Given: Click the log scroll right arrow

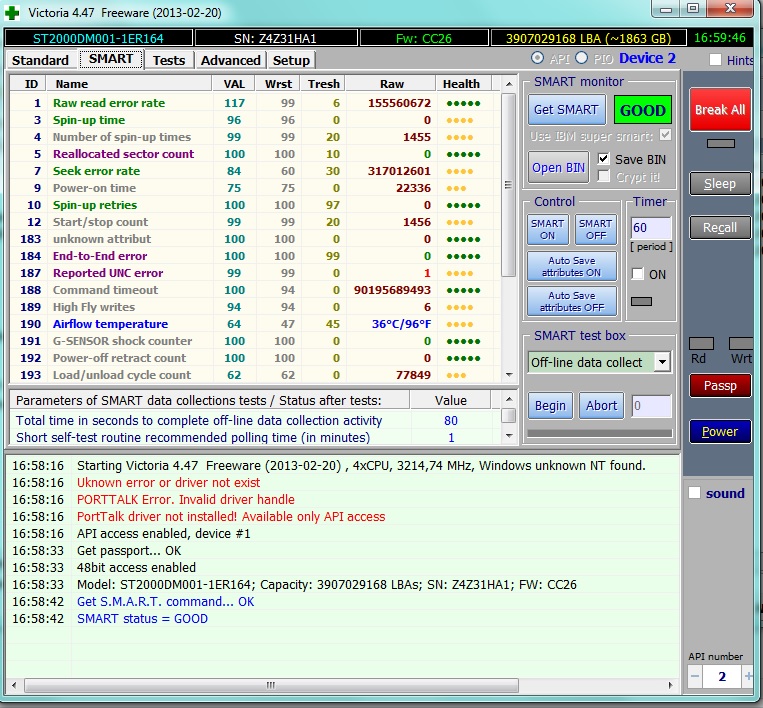Looking at the screenshot, I should 671,685.
